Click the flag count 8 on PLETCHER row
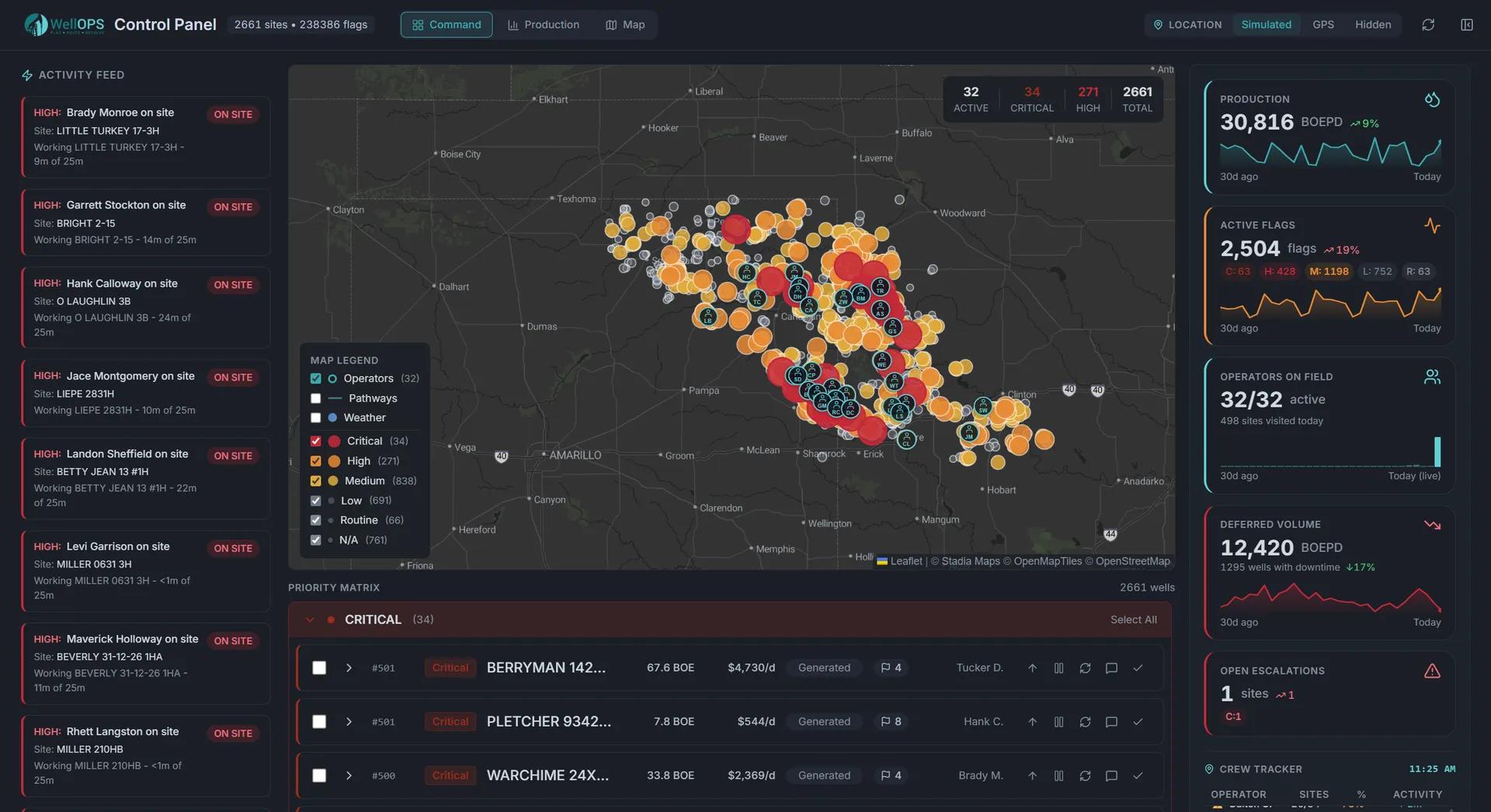The width and height of the screenshot is (1491, 812). pos(891,722)
